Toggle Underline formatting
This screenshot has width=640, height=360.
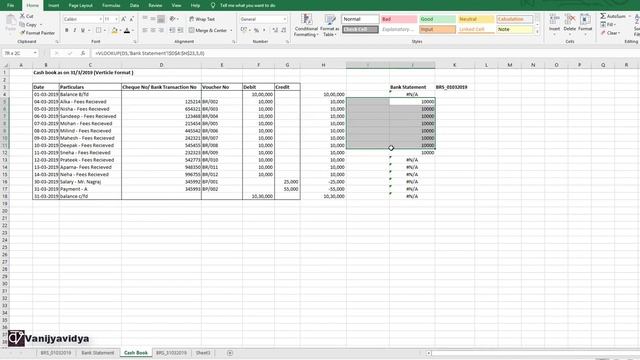pyautogui.click(x=82, y=30)
